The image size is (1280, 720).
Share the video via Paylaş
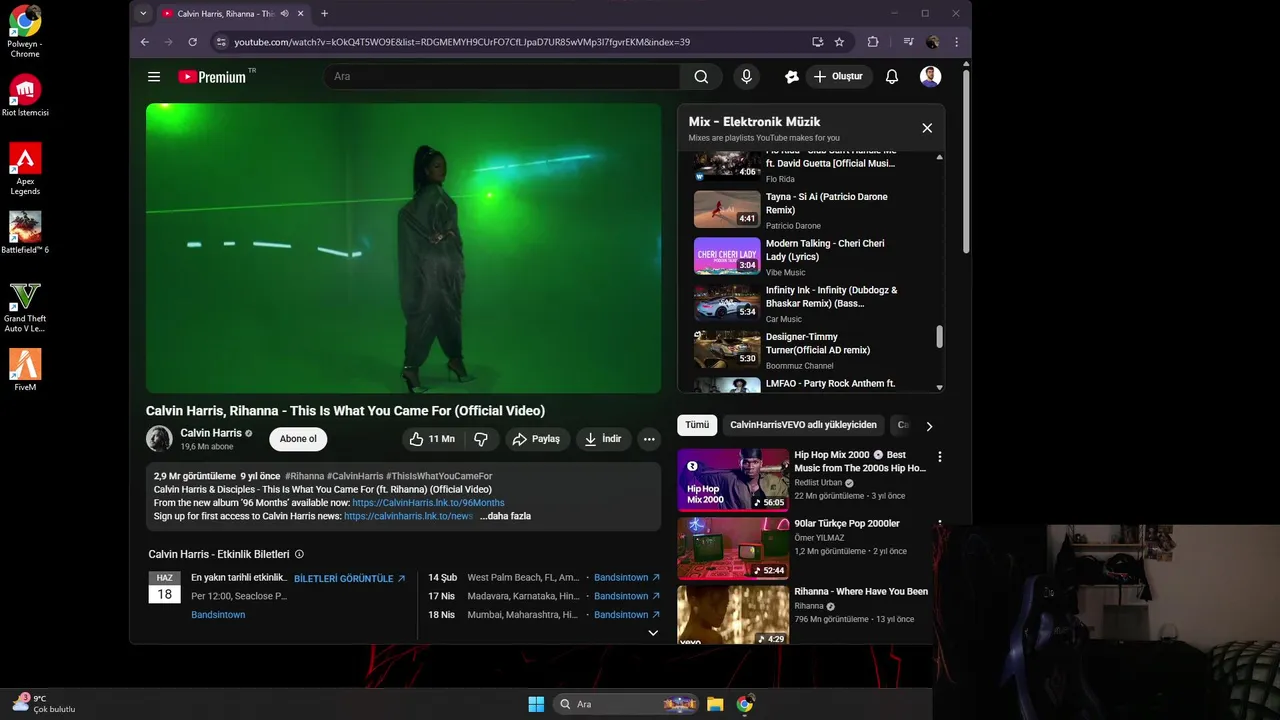537,439
